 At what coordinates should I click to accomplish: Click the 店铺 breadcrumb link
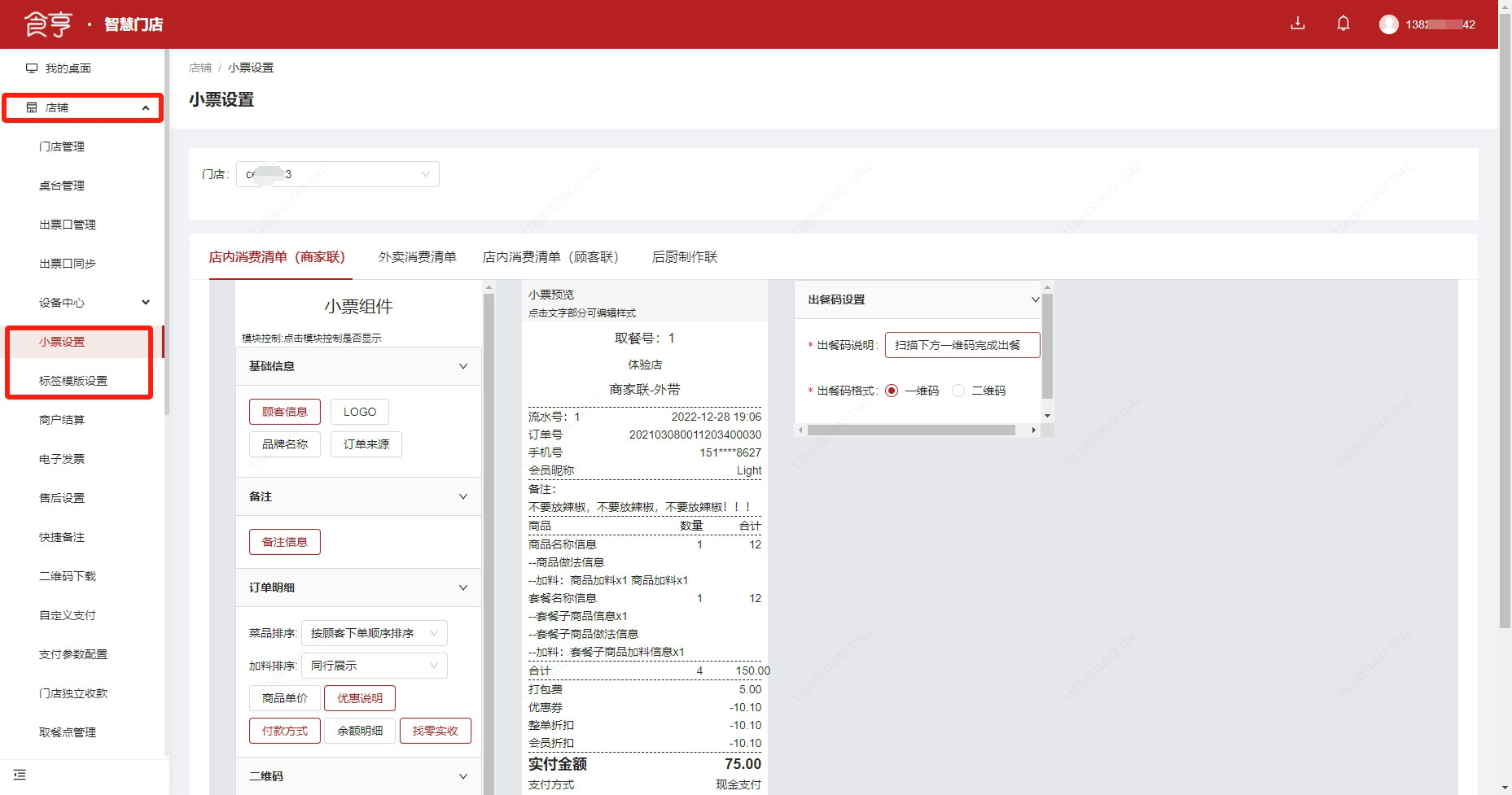199,68
